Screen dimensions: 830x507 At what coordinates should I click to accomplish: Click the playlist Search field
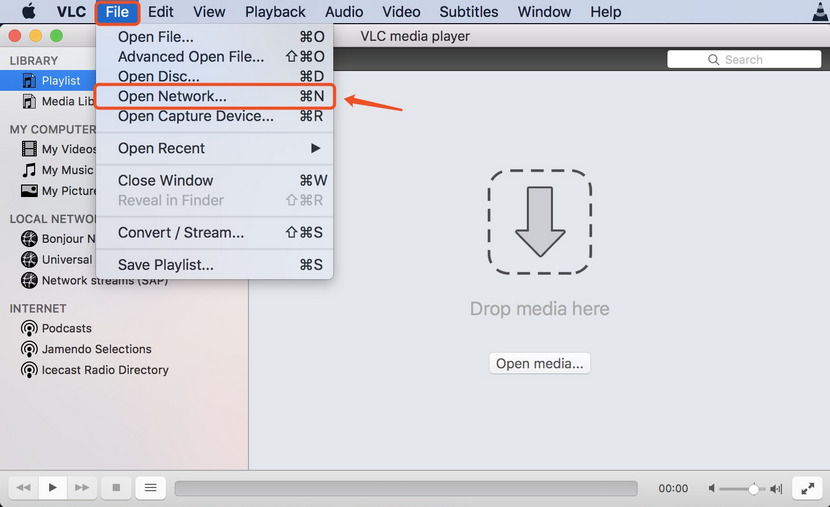tap(744, 59)
